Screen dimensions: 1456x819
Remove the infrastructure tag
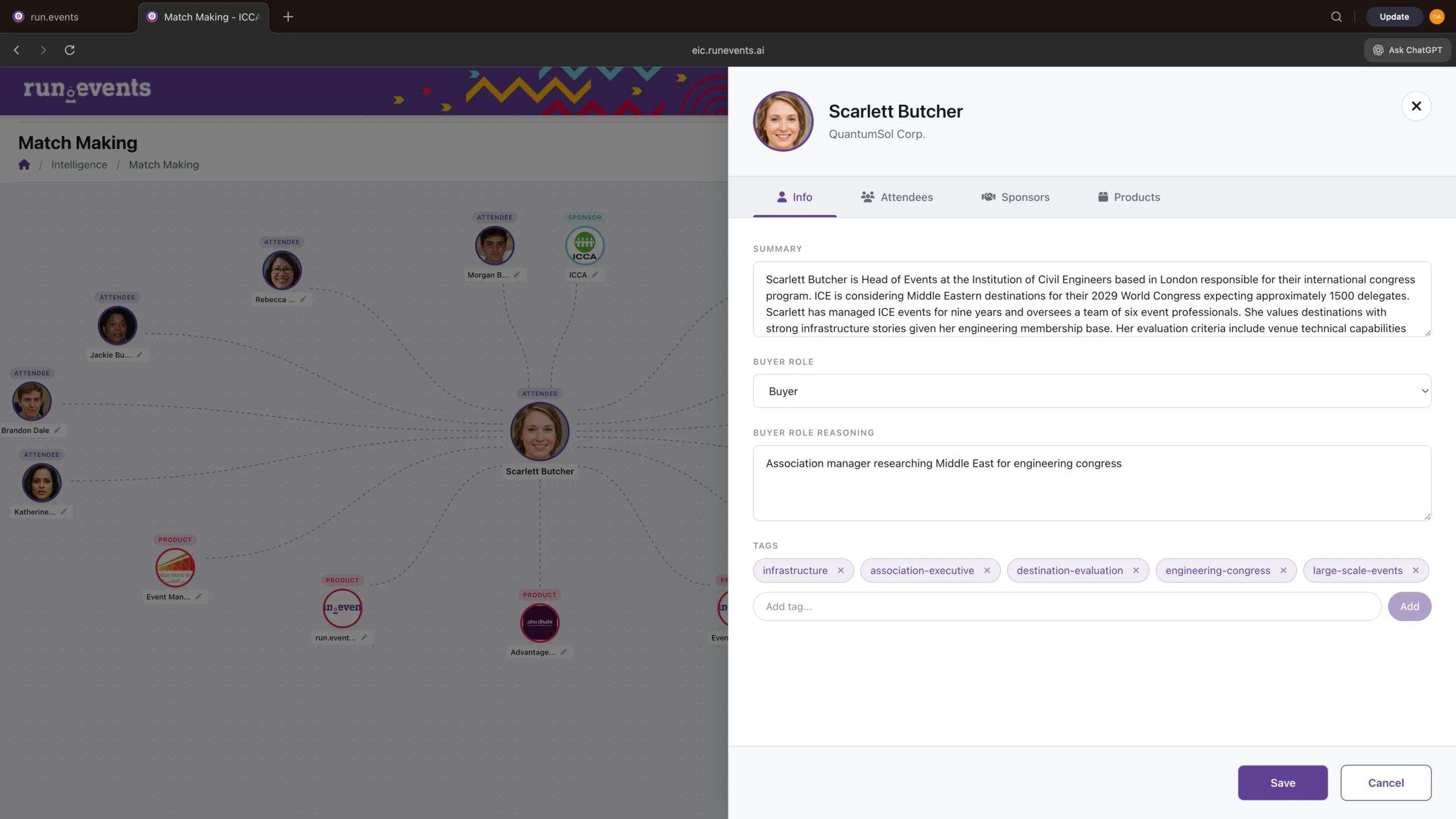841,570
